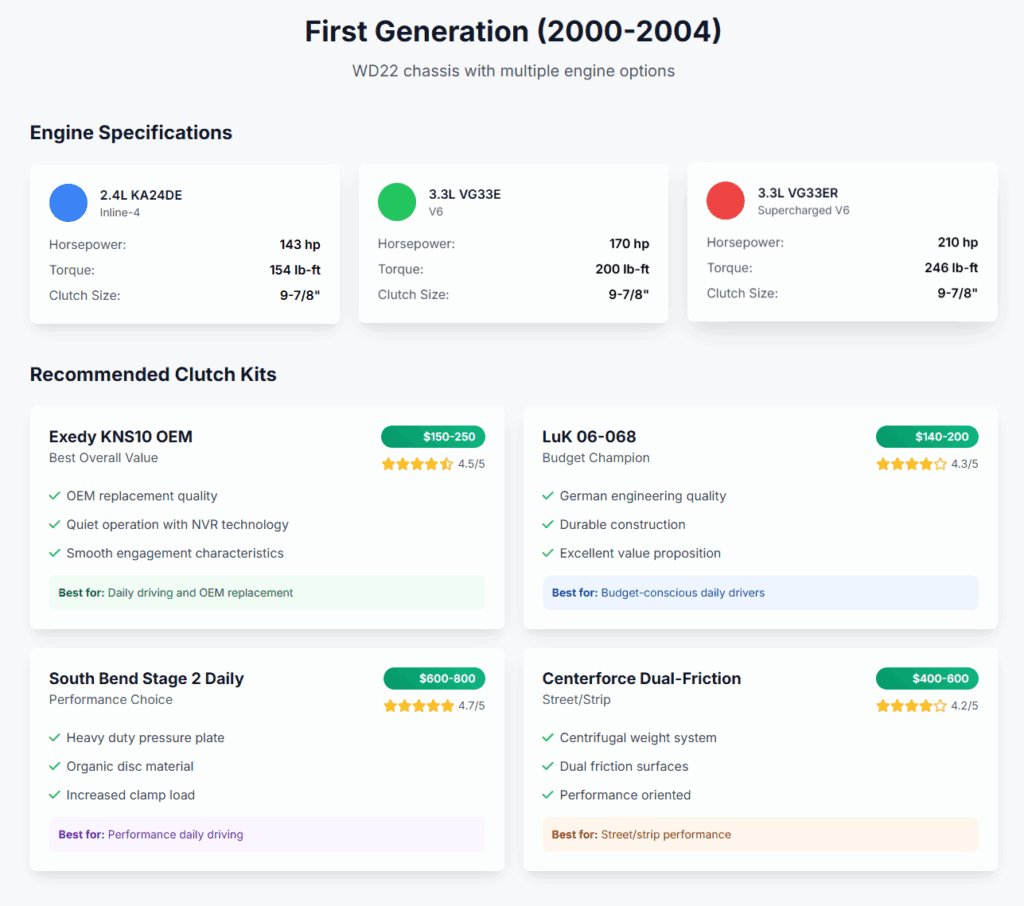
Task: Click the $600-800 price badge
Action: click(434, 678)
